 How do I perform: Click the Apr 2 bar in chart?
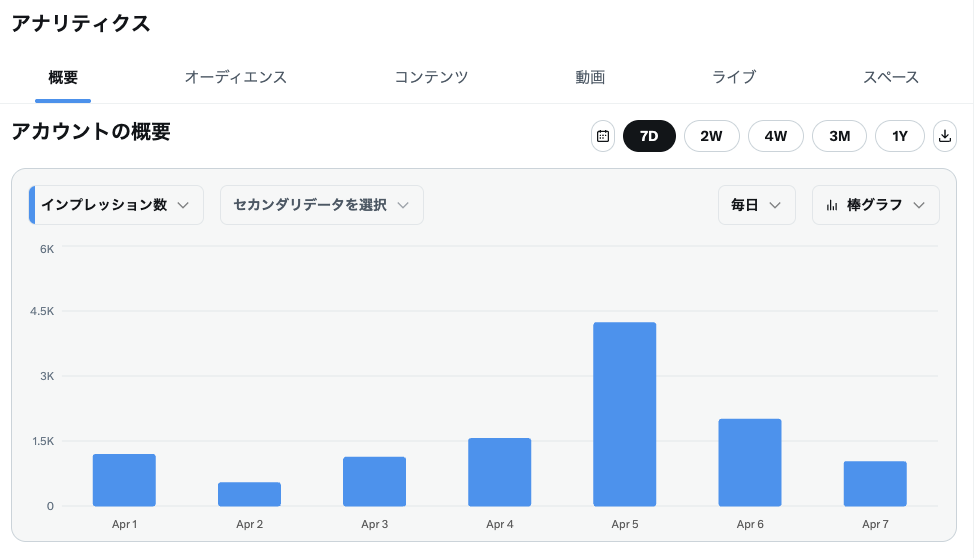click(249, 494)
